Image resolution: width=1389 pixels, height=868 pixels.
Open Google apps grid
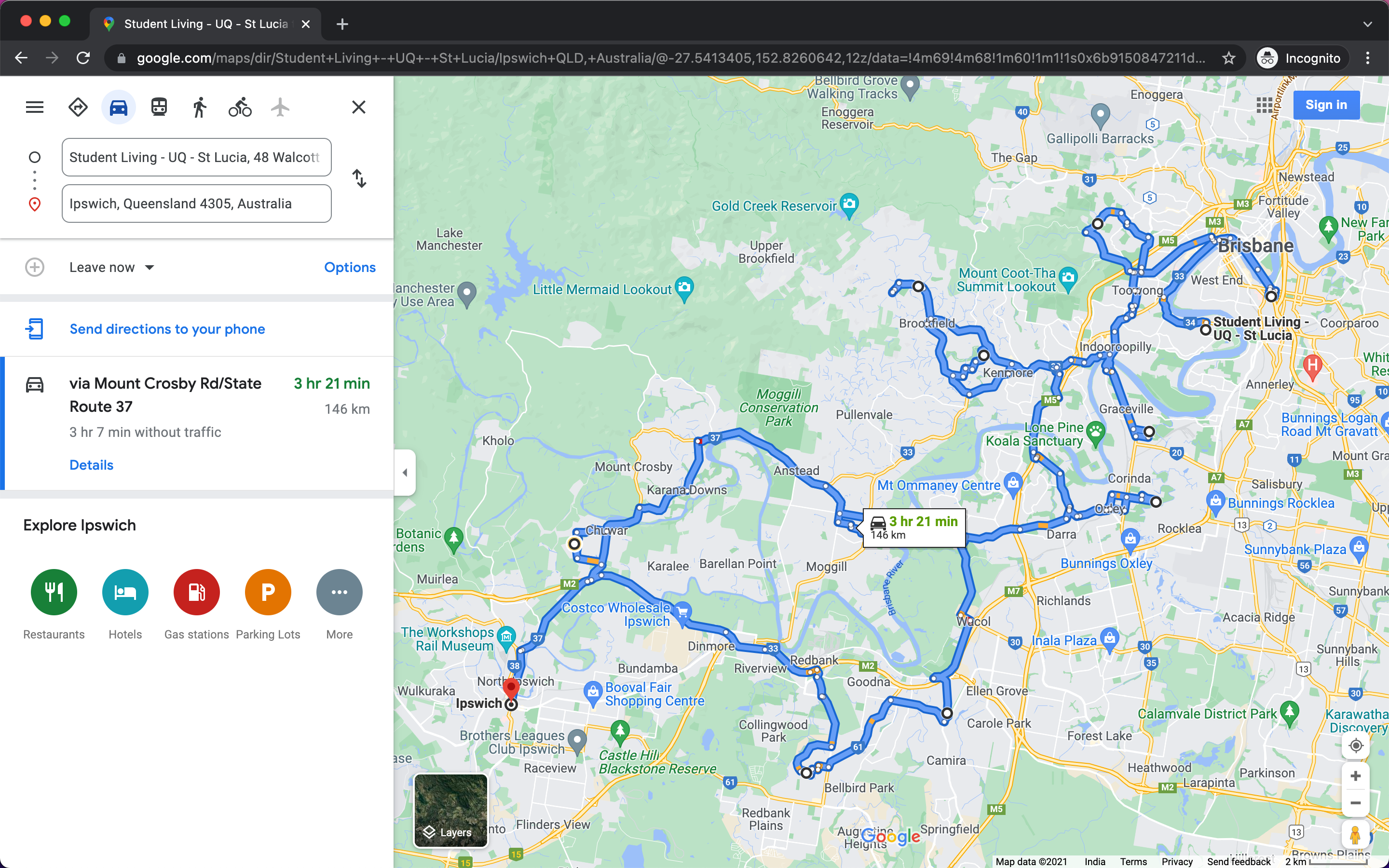(1264, 105)
